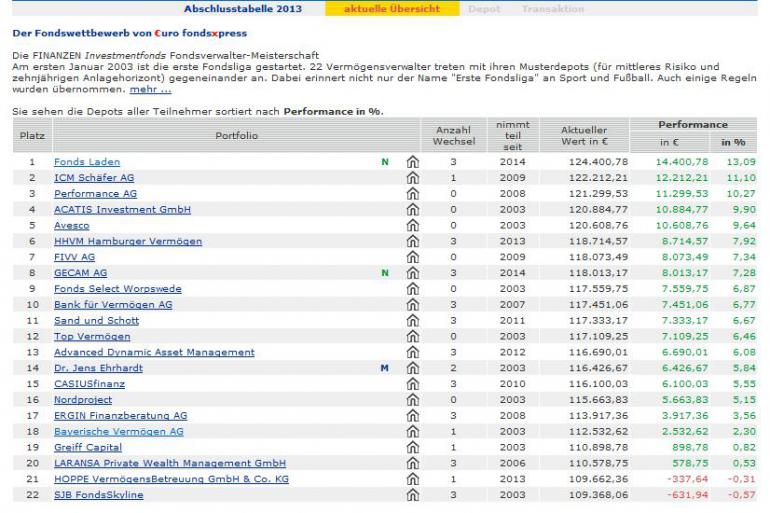
Task: Sort by 'Anzahl Wechsel' column header
Action: 453,136
